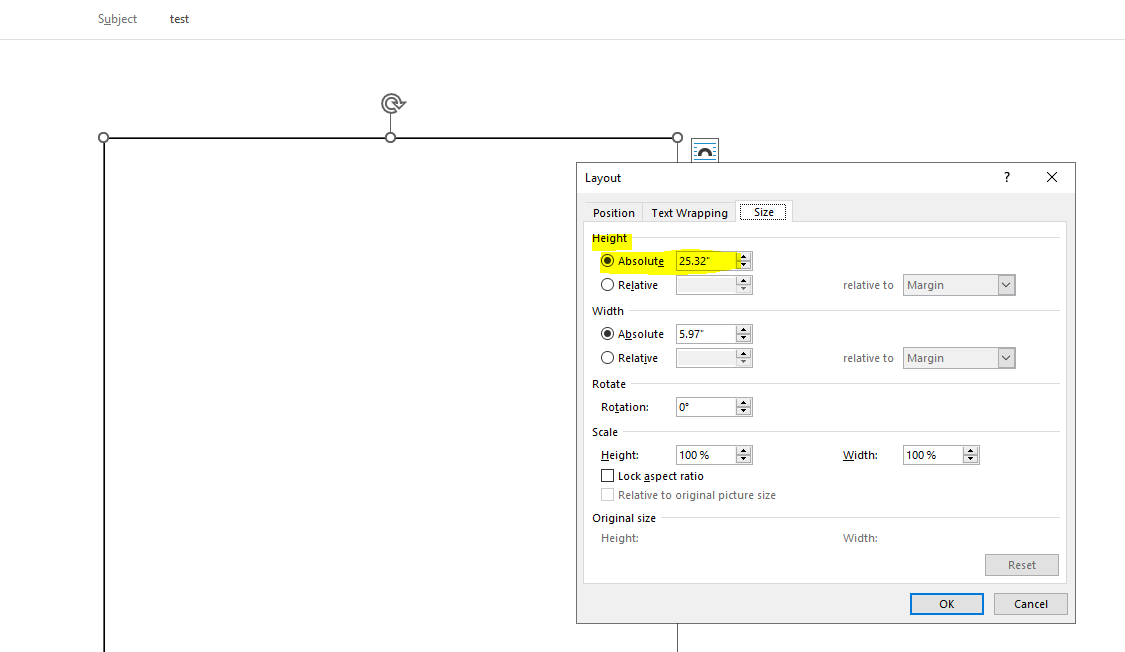Screen dimensions: 1125x652
Task: Decrease scale height with down spinner
Action: point(744,460)
